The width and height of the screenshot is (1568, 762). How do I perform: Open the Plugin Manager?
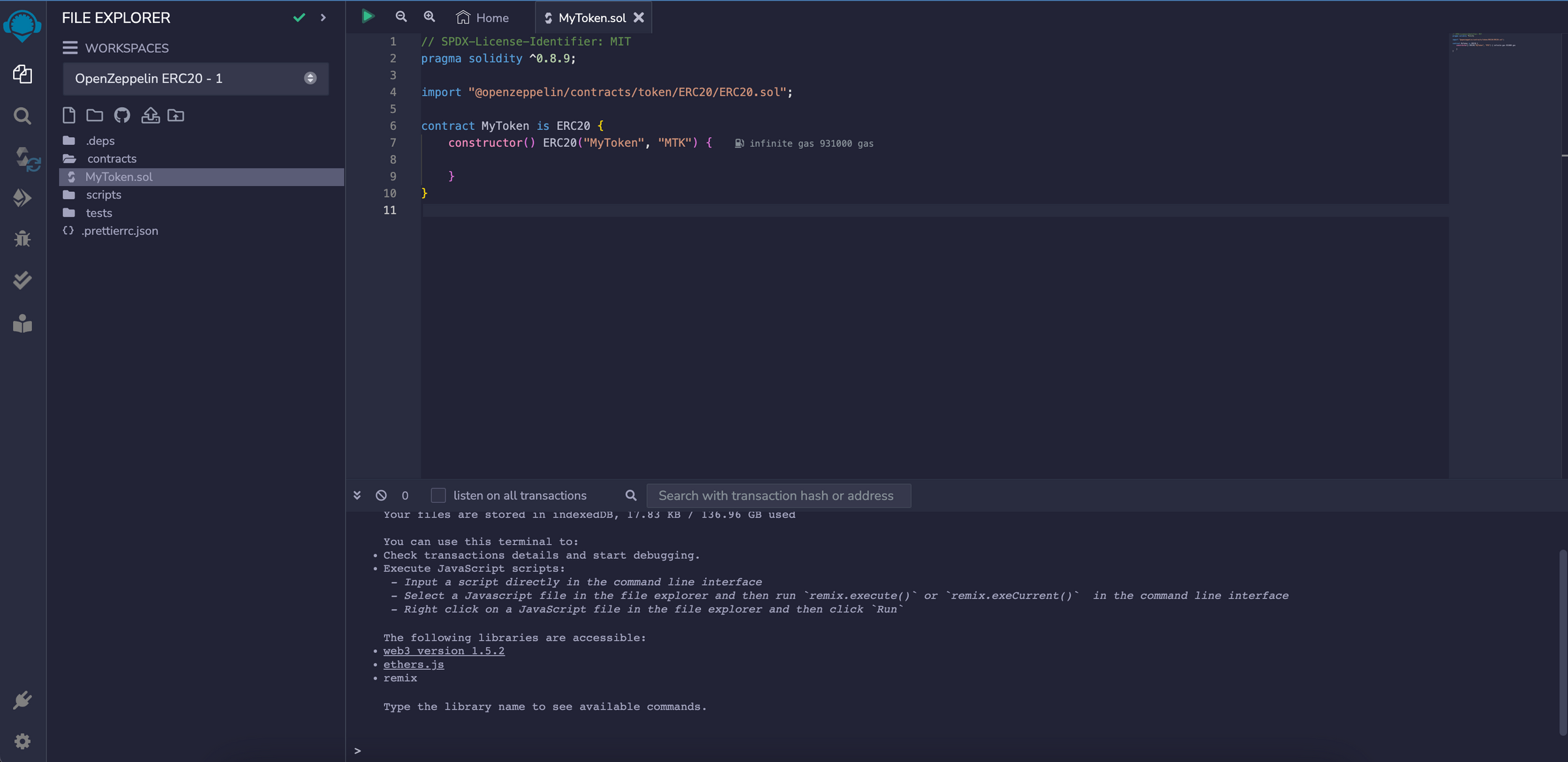point(22,699)
